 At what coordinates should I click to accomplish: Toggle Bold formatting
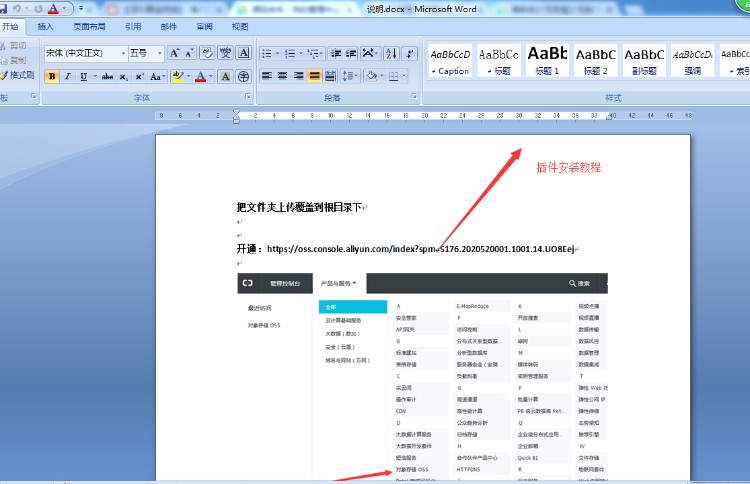click(52, 77)
